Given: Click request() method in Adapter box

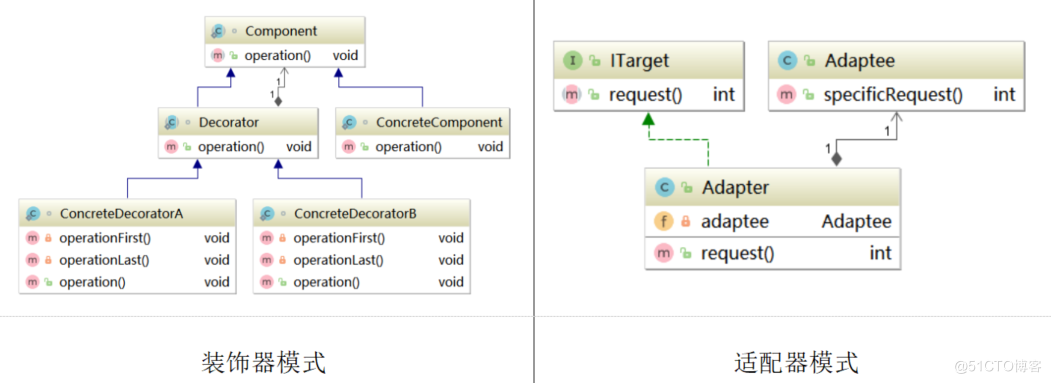Looking at the screenshot, I should 737,253.
